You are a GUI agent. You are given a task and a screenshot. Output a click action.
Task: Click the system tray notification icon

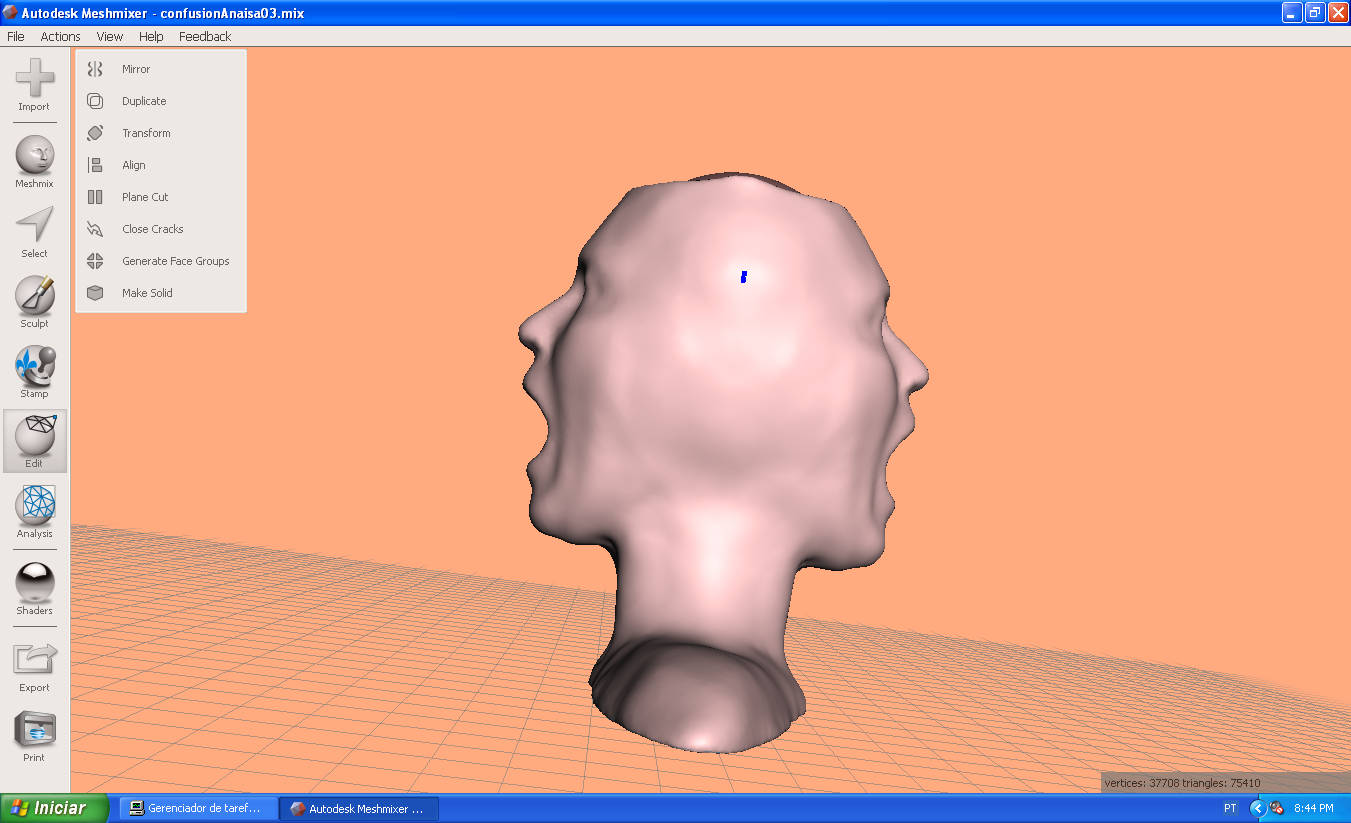(x=1277, y=808)
